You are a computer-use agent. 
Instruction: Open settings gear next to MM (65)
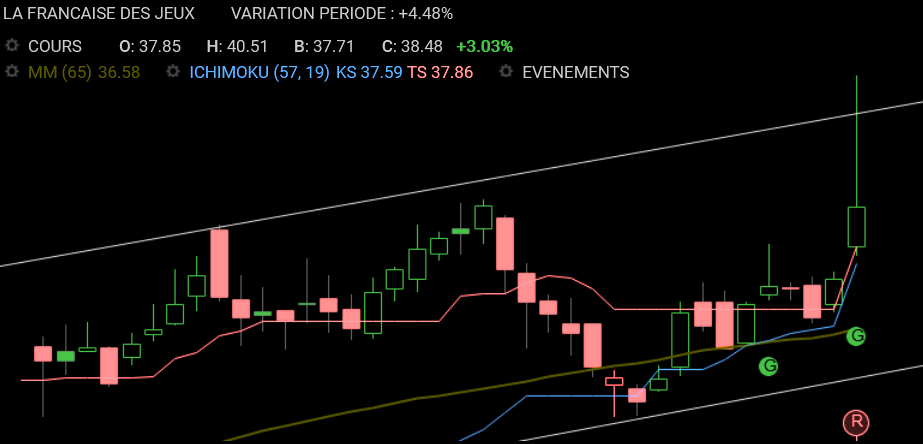(12, 72)
